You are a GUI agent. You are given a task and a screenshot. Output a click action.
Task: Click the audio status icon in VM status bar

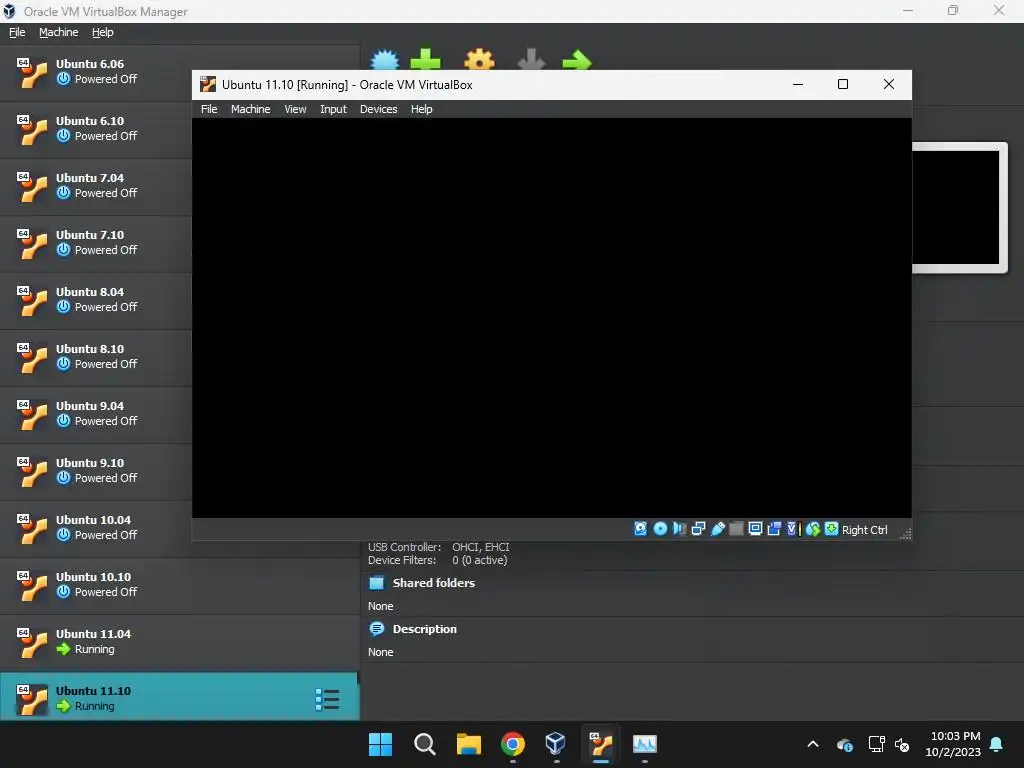click(679, 529)
